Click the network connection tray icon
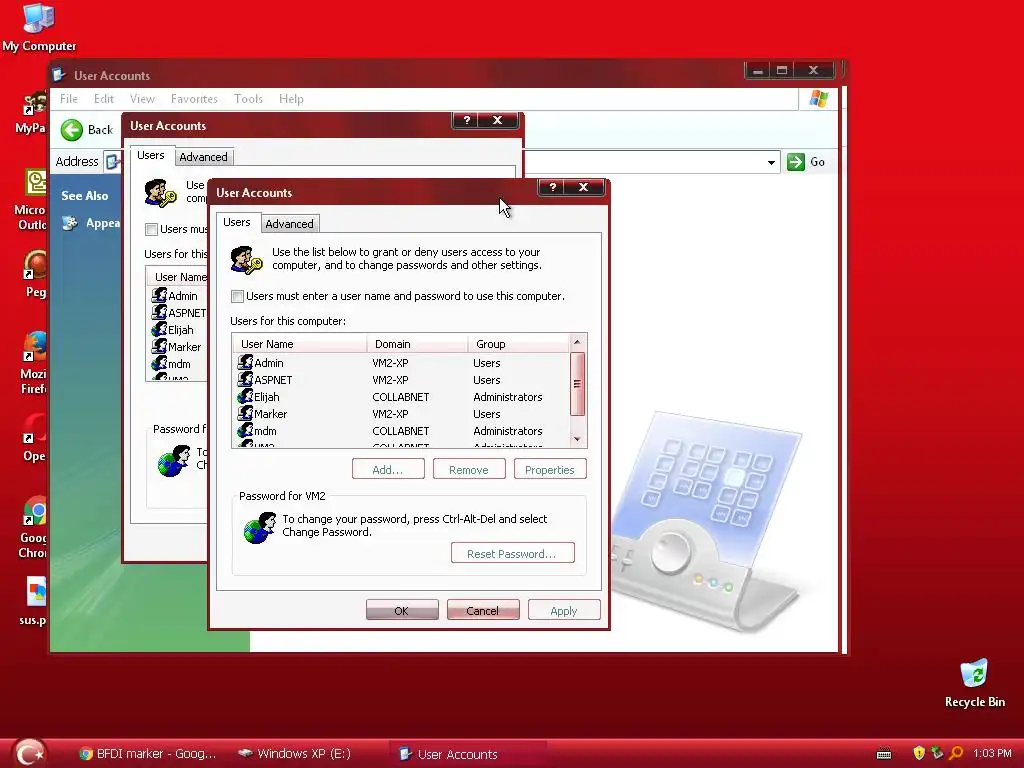Viewport: 1024px width, 768px height. 937,753
